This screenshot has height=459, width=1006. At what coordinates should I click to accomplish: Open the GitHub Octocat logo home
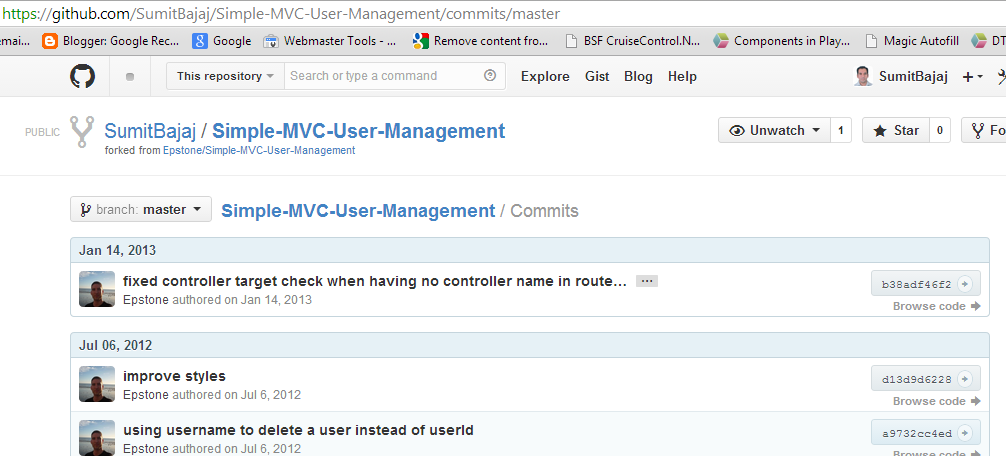(82, 76)
